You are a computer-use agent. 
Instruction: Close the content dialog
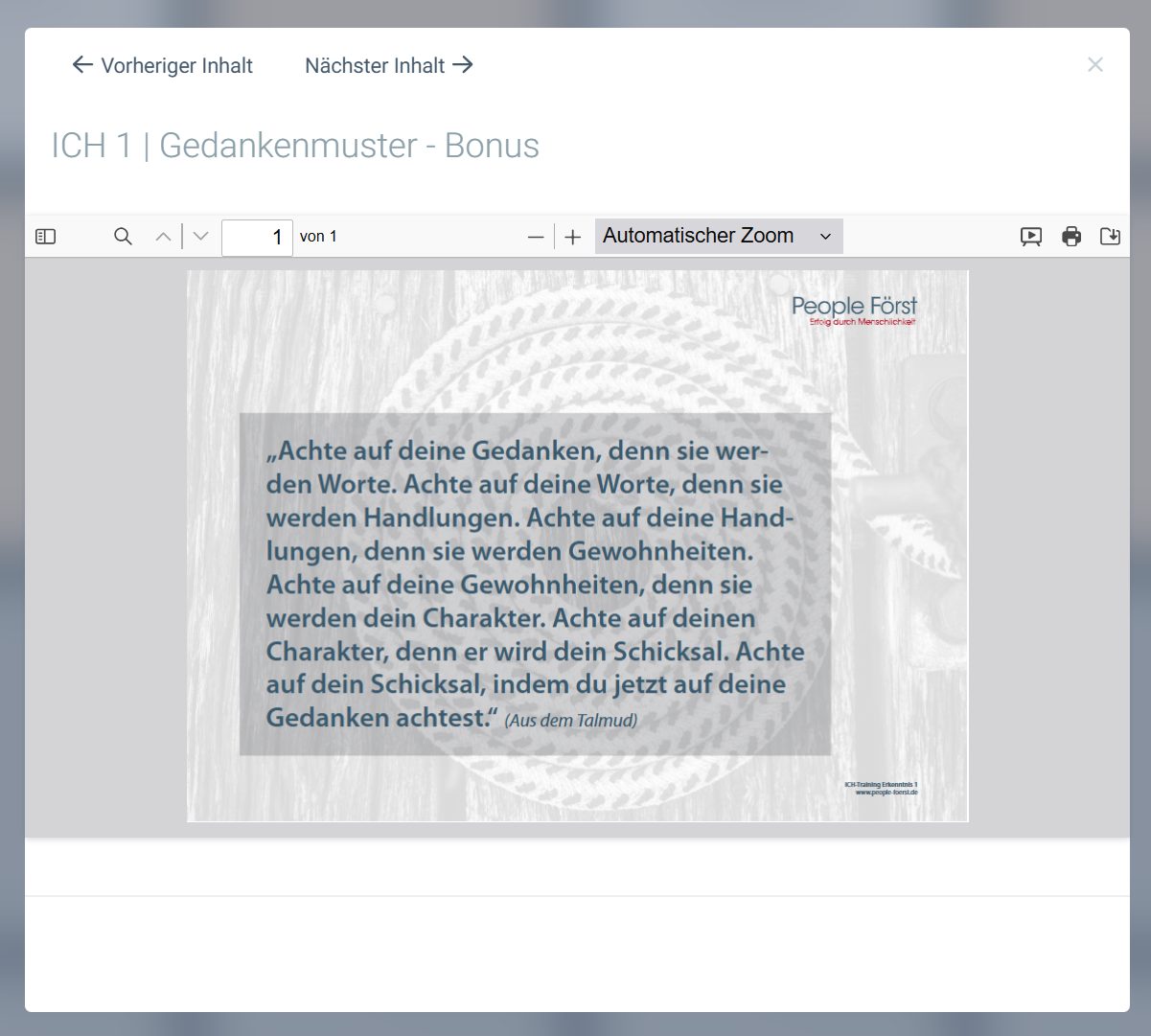(1094, 65)
